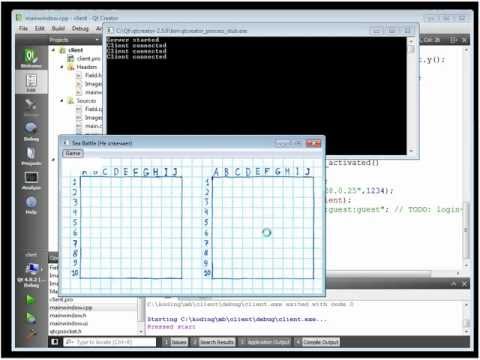480x360 pixels.
Task: Select mainwindow.h in open documents list
Action: tap(68, 315)
